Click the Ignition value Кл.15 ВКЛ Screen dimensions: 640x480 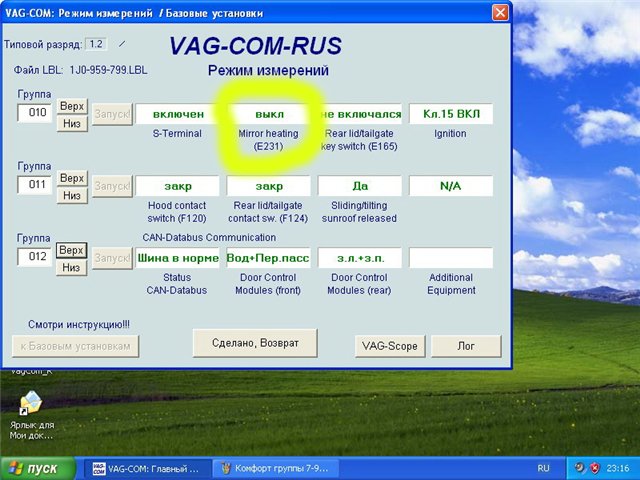pos(451,114)
